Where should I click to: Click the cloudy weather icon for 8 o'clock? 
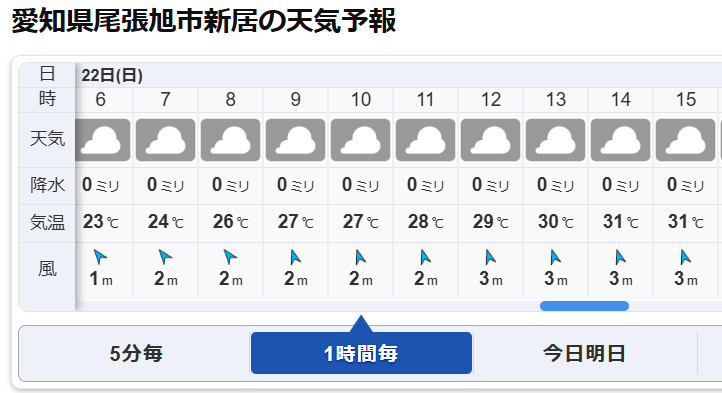coord(231,140)
